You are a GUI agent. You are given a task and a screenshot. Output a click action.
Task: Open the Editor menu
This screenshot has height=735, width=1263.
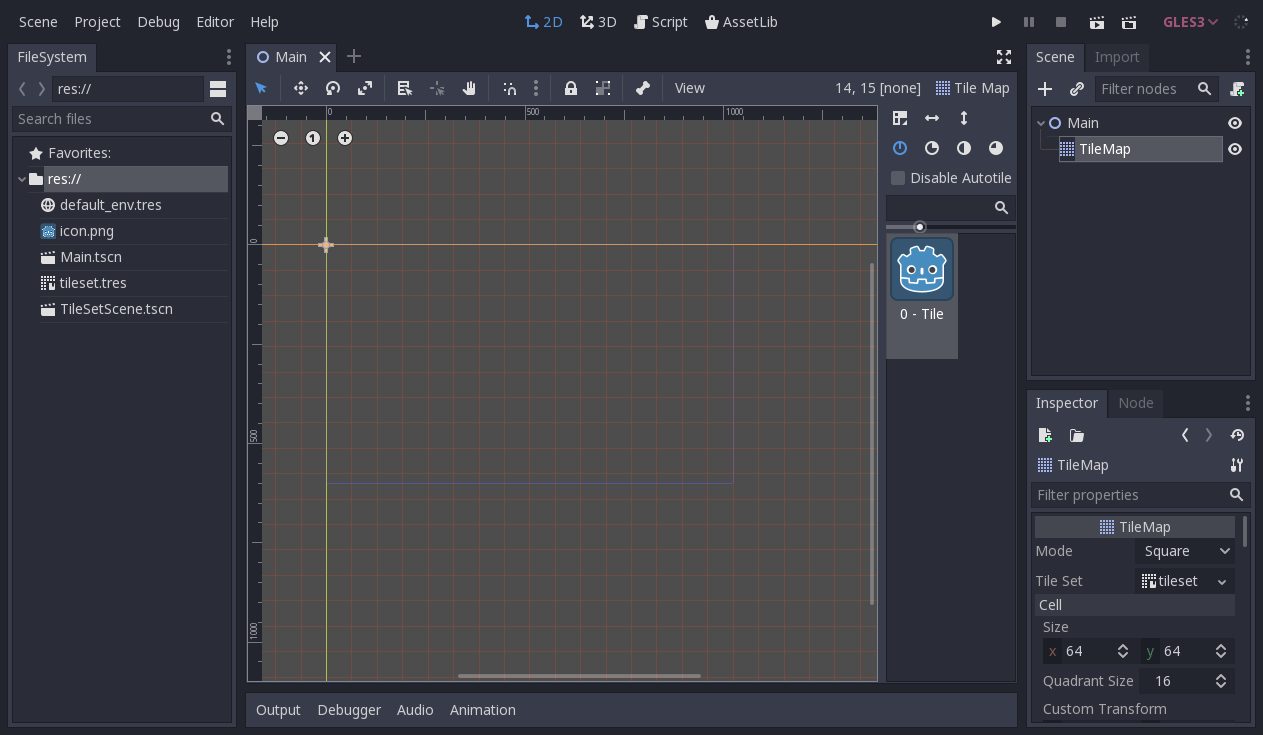(215, 22)
